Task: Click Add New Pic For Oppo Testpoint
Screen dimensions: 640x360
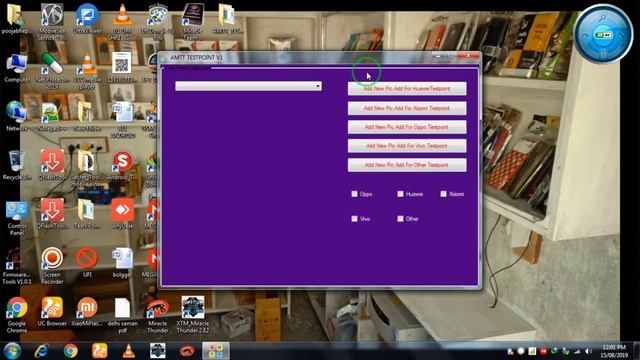Action: (x=407, y=127)
